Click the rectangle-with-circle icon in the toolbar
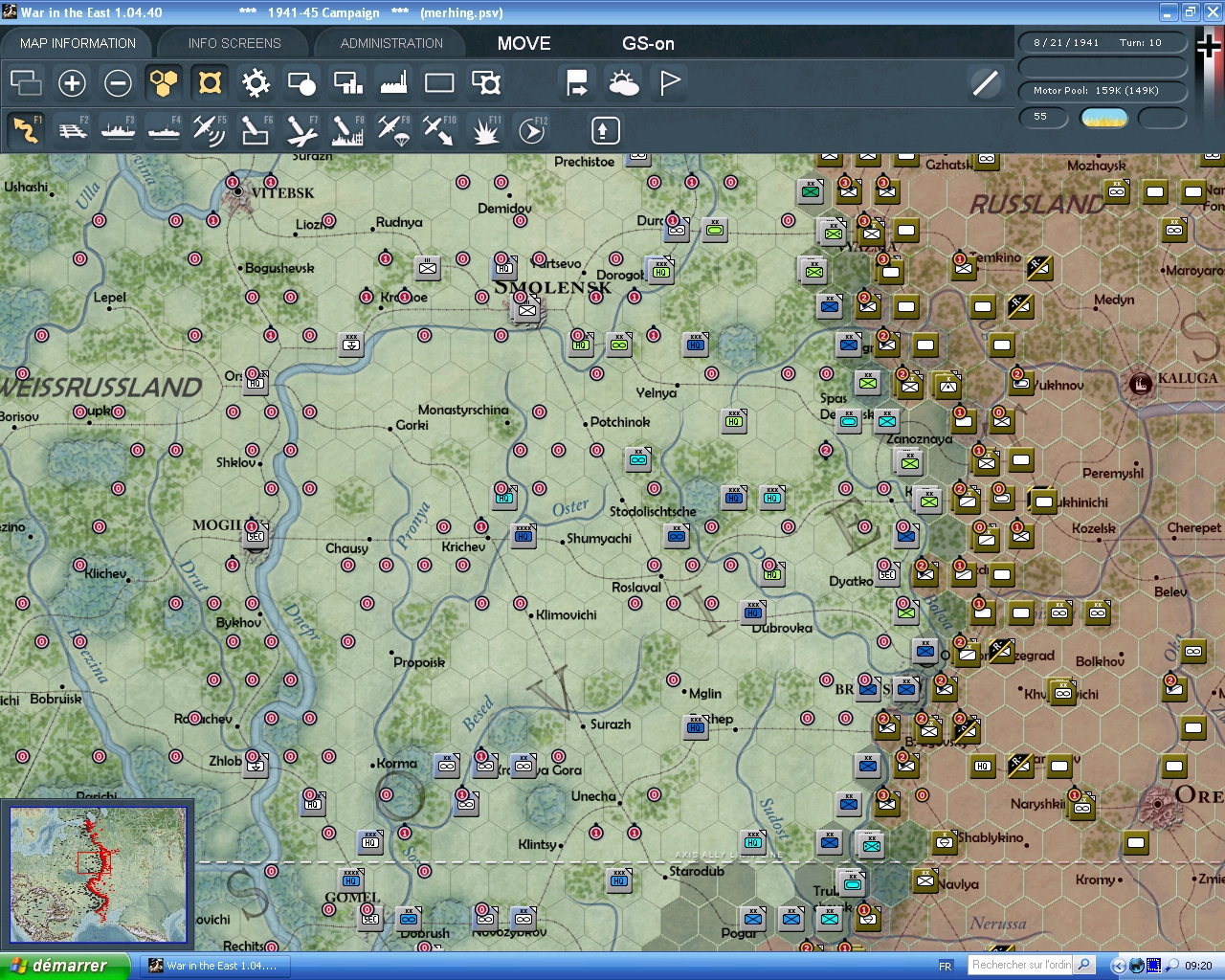Screen dimensions: 1225x980 click(x=301, y=83)
